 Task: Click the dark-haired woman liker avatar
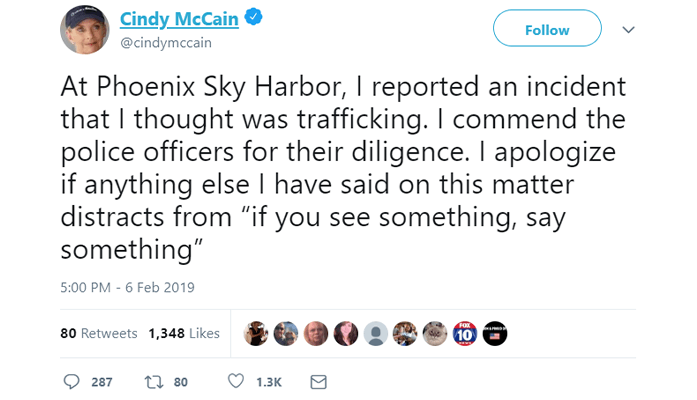345,333
